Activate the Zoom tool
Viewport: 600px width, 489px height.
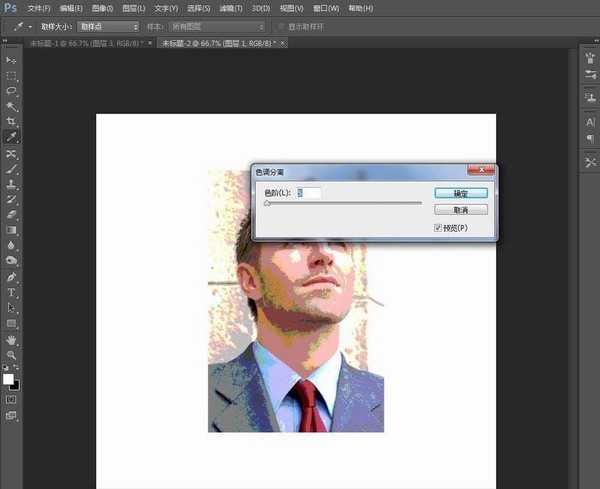12,355
